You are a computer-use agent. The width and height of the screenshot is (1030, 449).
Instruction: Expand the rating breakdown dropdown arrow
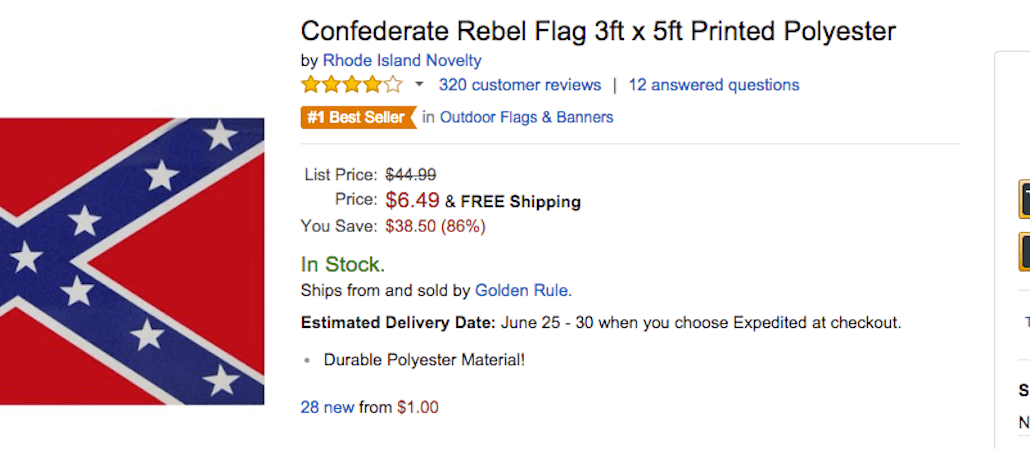click(419, 85)
